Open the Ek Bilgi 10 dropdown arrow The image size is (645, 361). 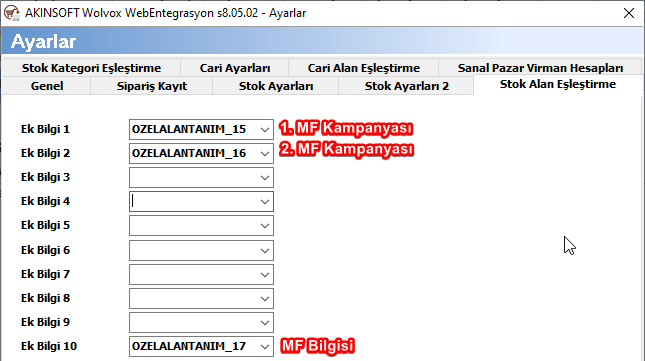pyautogui.click(x=264, y=347)
